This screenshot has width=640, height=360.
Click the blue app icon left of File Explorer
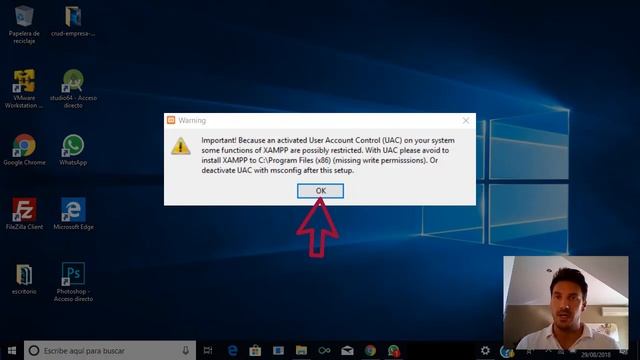coord(278,350)
